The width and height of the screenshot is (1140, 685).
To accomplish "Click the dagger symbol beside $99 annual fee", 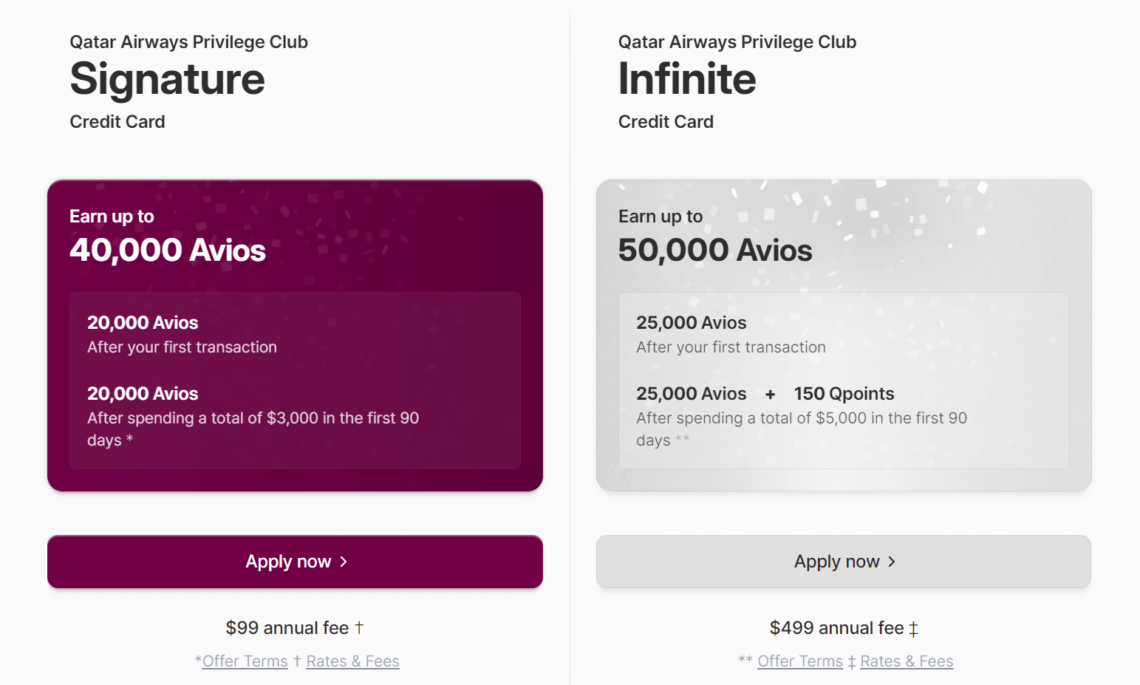I will [360, 627].
